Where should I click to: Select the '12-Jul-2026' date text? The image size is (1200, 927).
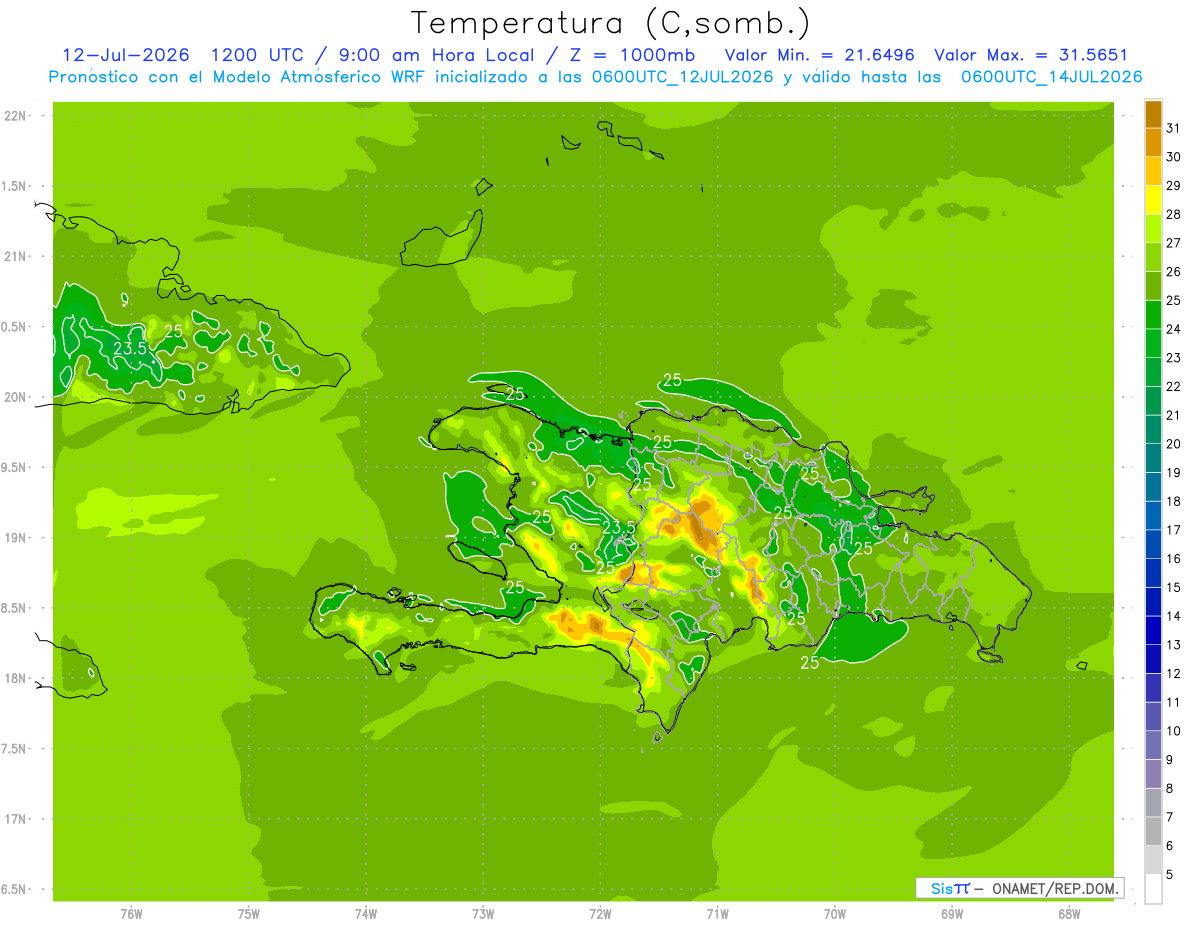[126, 55]
